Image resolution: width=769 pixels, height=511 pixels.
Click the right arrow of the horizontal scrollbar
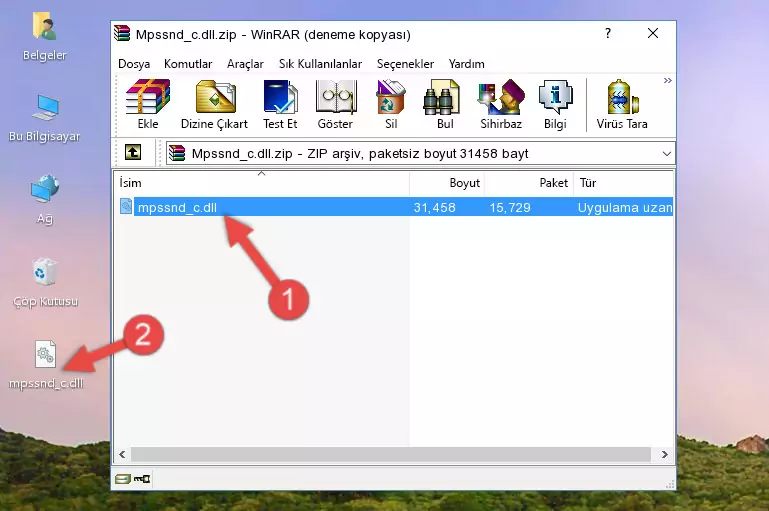(665, 455)
